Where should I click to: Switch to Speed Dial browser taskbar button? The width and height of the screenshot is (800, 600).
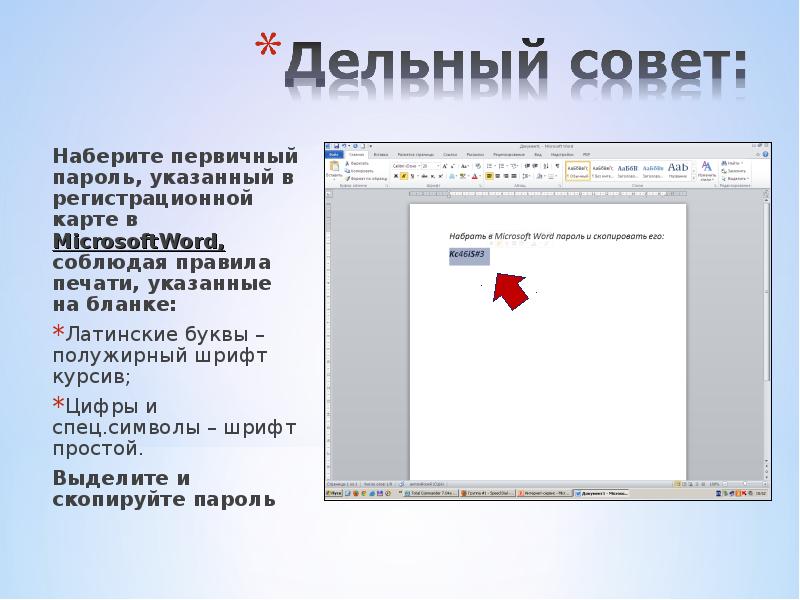[x=487, y=493]
